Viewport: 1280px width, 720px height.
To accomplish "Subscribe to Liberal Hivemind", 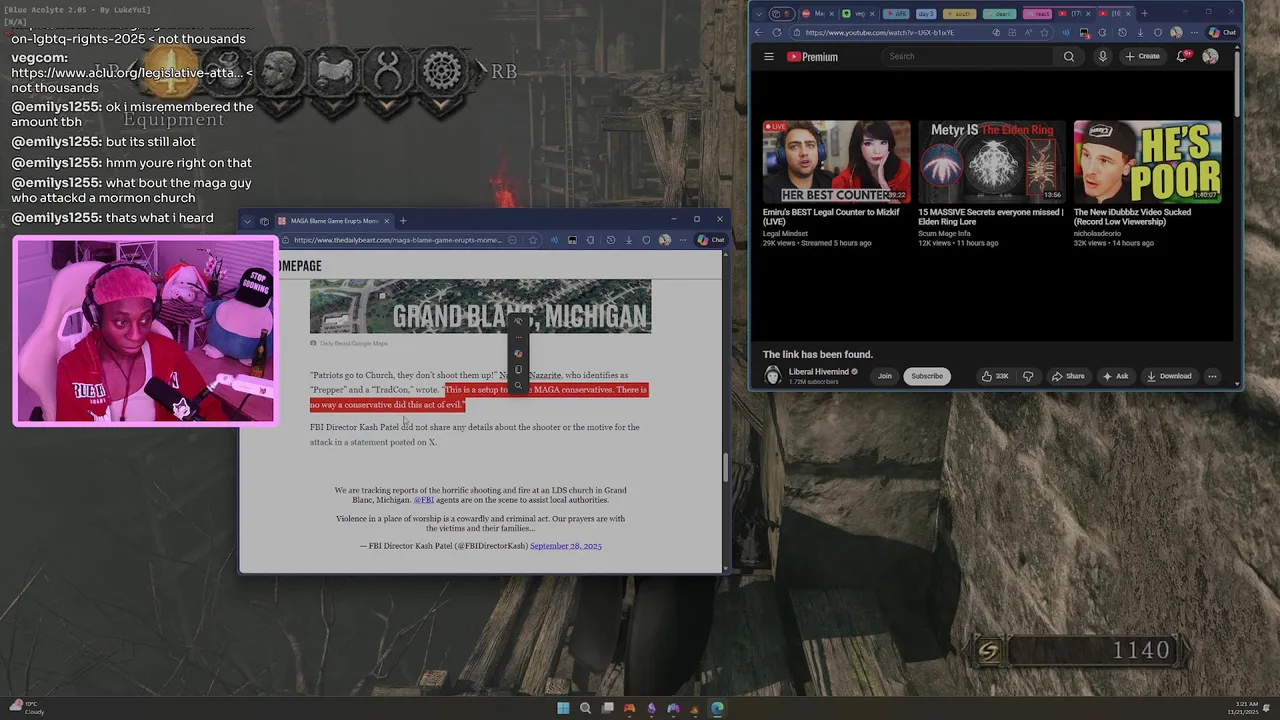I will [927, 376].
